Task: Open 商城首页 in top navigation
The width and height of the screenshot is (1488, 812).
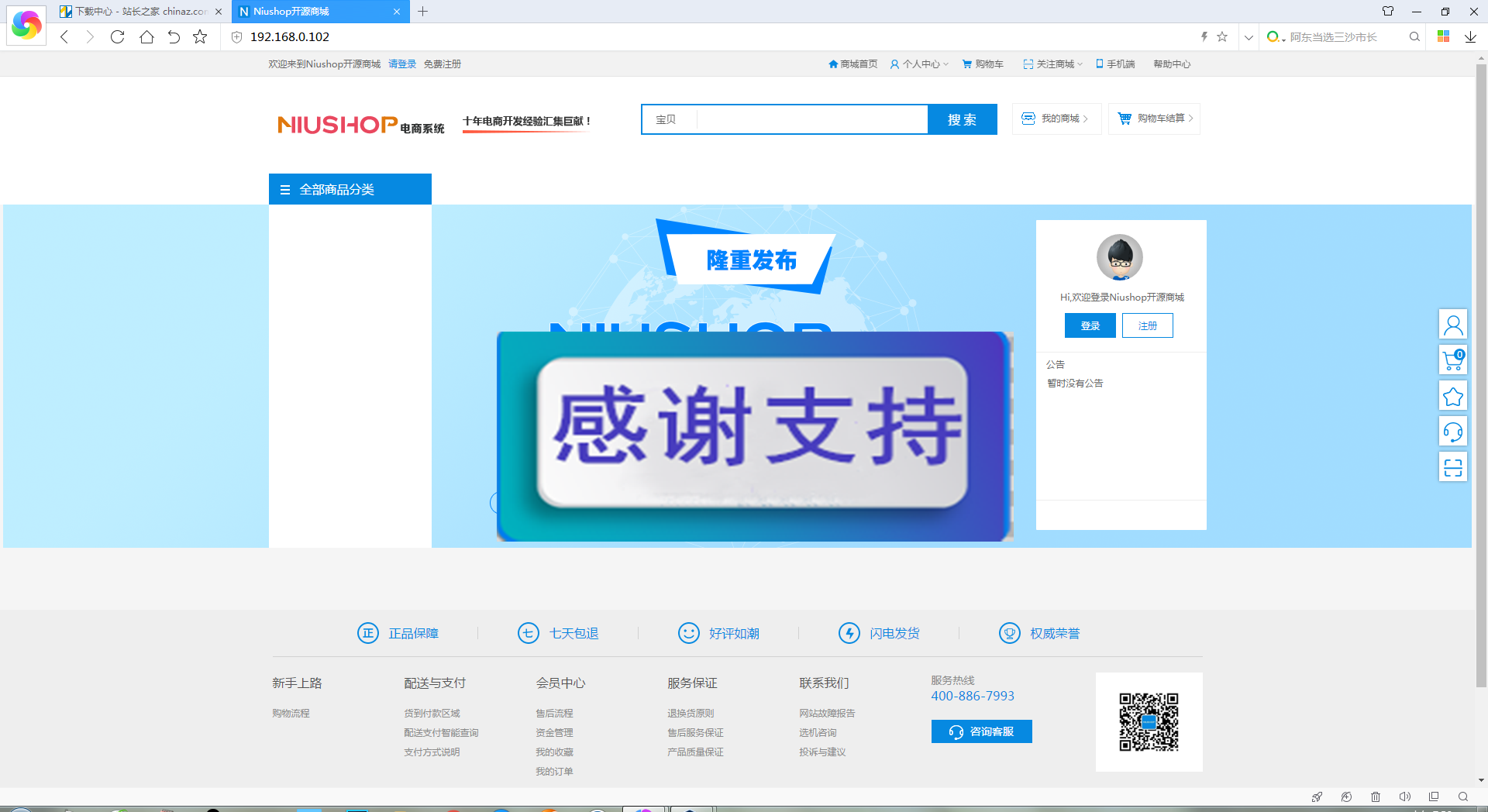Action: tap(853, 64)
